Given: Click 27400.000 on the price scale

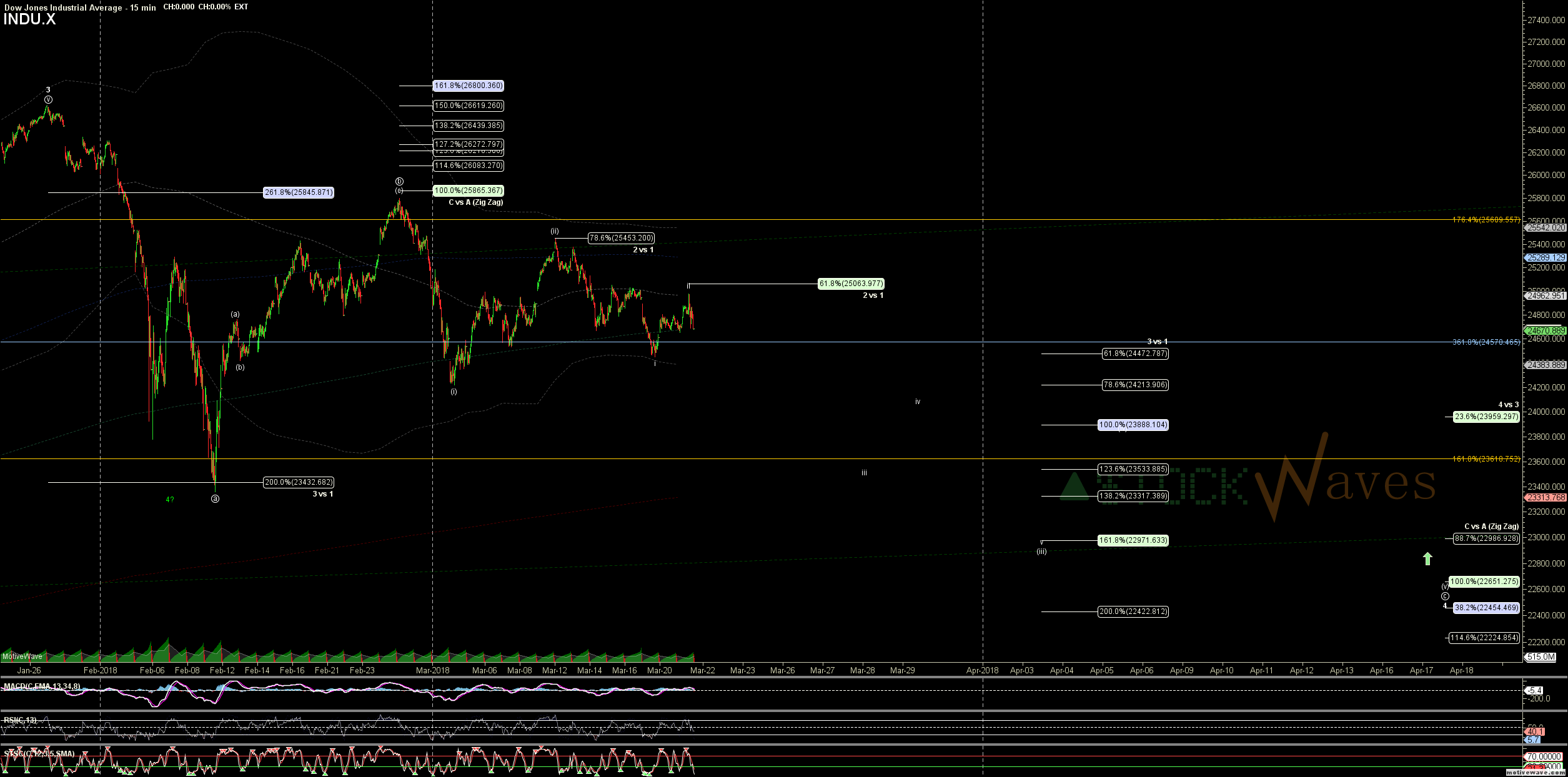Looking at the screenshot, I should click(1546, 20).
